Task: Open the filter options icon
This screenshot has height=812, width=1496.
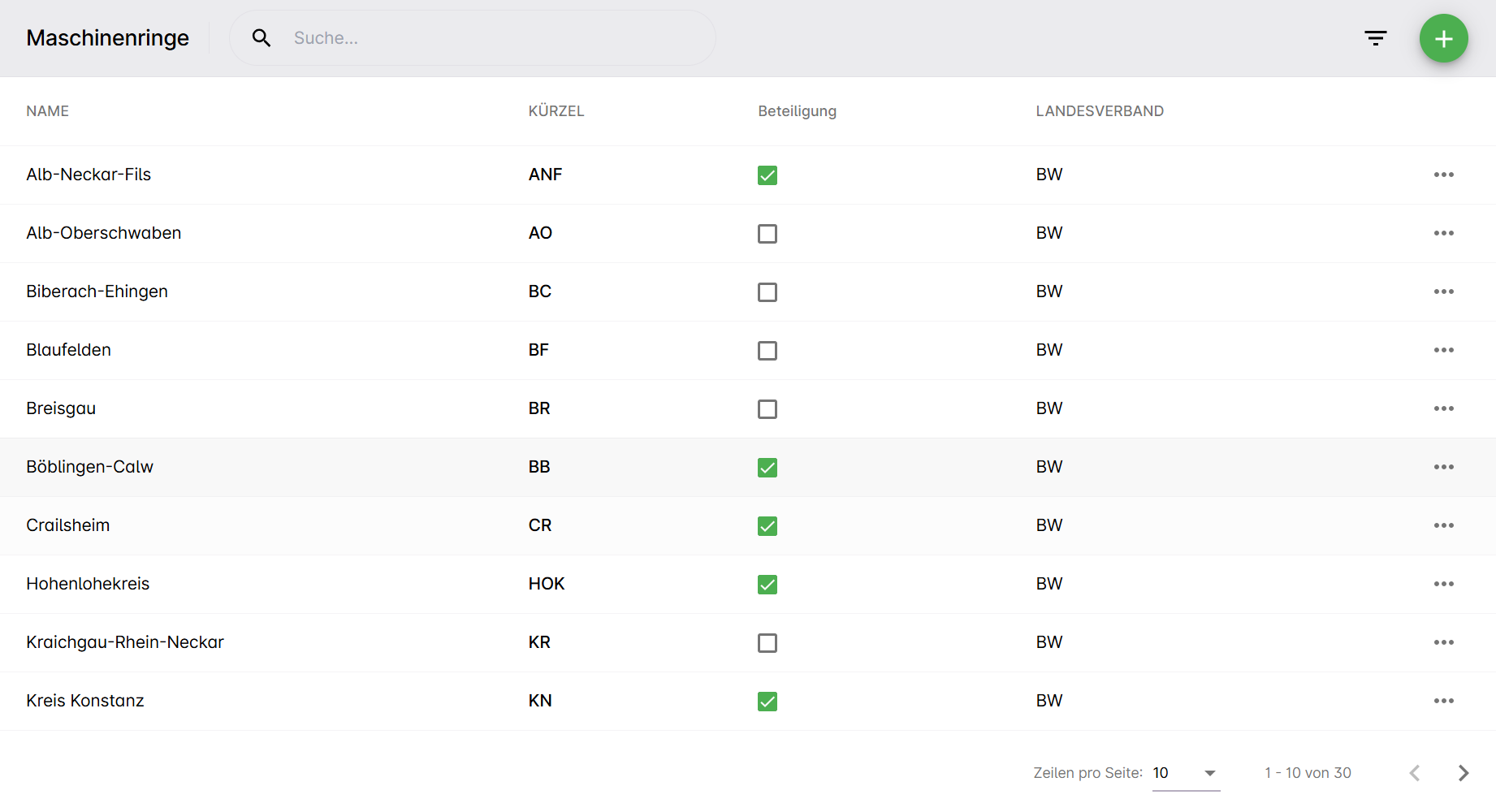Action: (1375, 38)
